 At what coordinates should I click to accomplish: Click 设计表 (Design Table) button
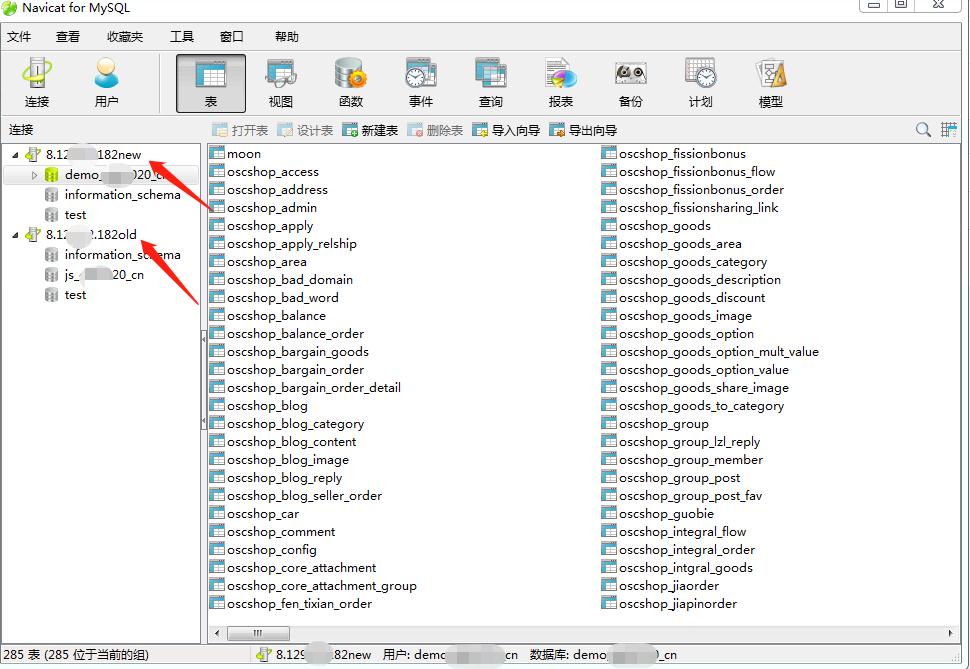pos(305,130)
